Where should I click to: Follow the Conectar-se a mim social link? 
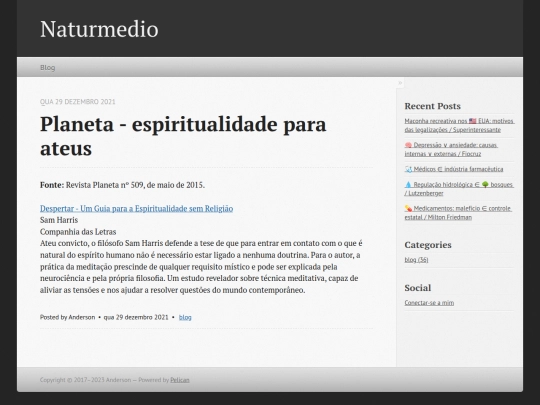[x=429, y=303]
